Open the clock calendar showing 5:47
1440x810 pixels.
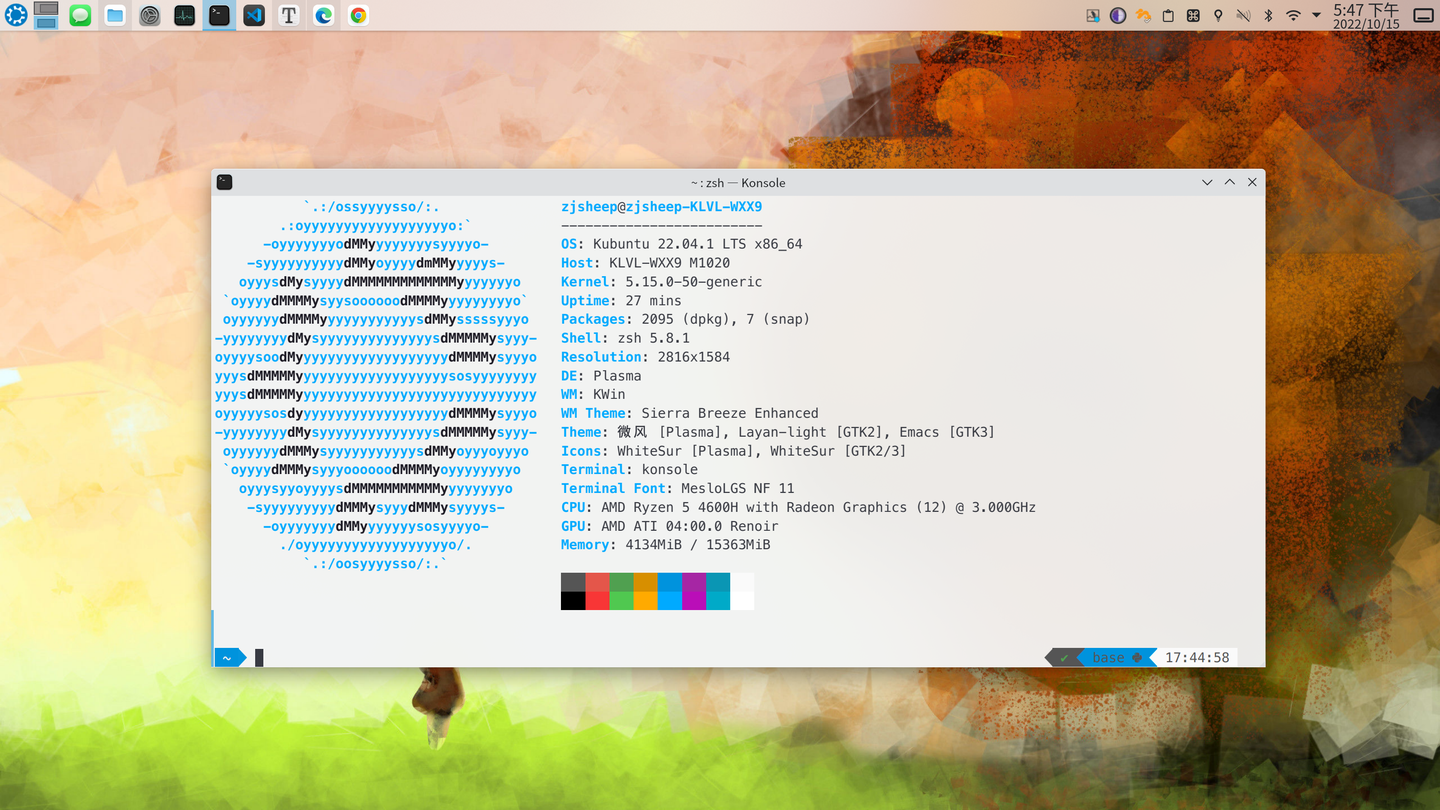1366,16
